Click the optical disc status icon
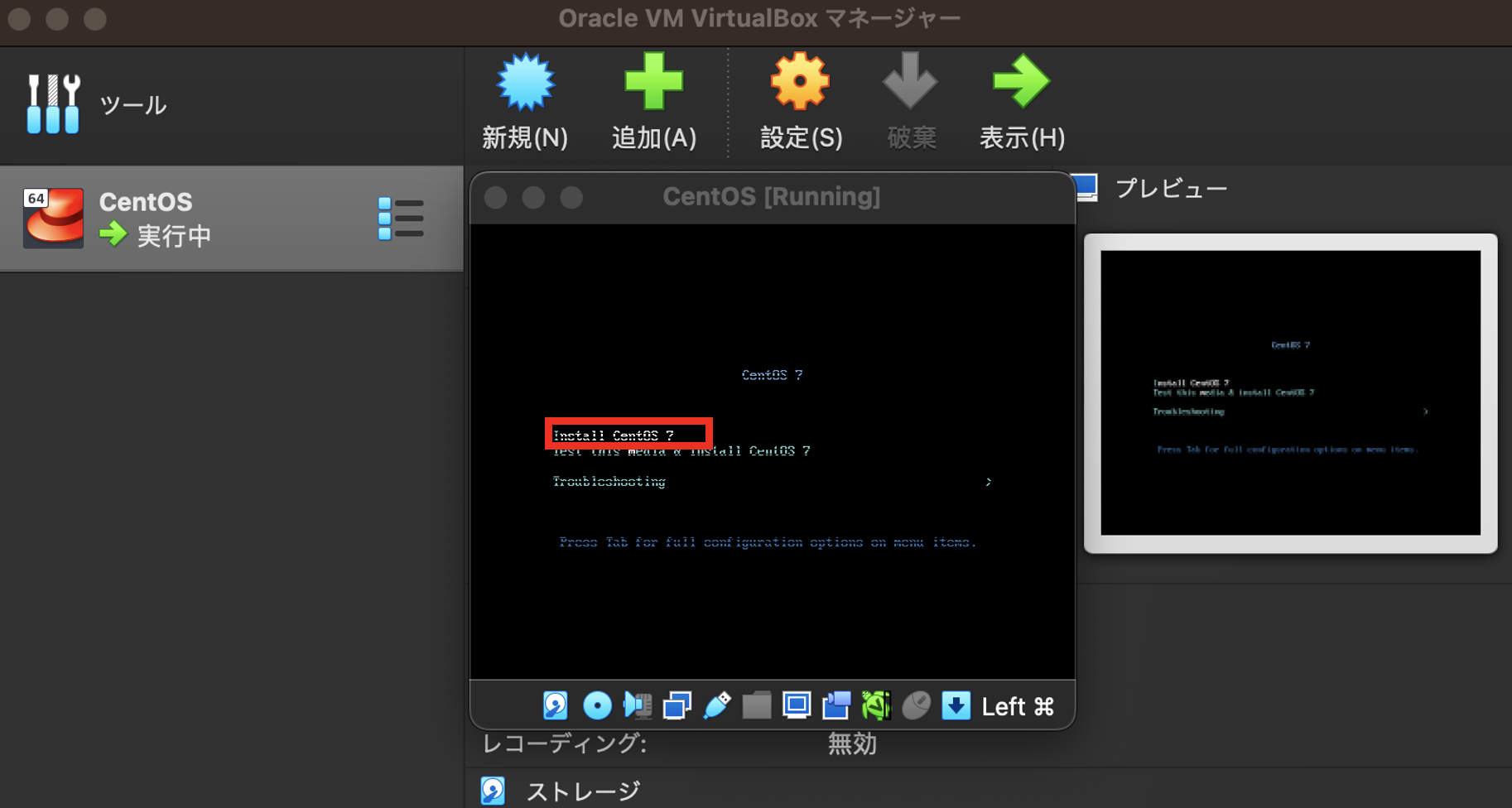This screenshot has height=808, width=1512. (597, 705)
